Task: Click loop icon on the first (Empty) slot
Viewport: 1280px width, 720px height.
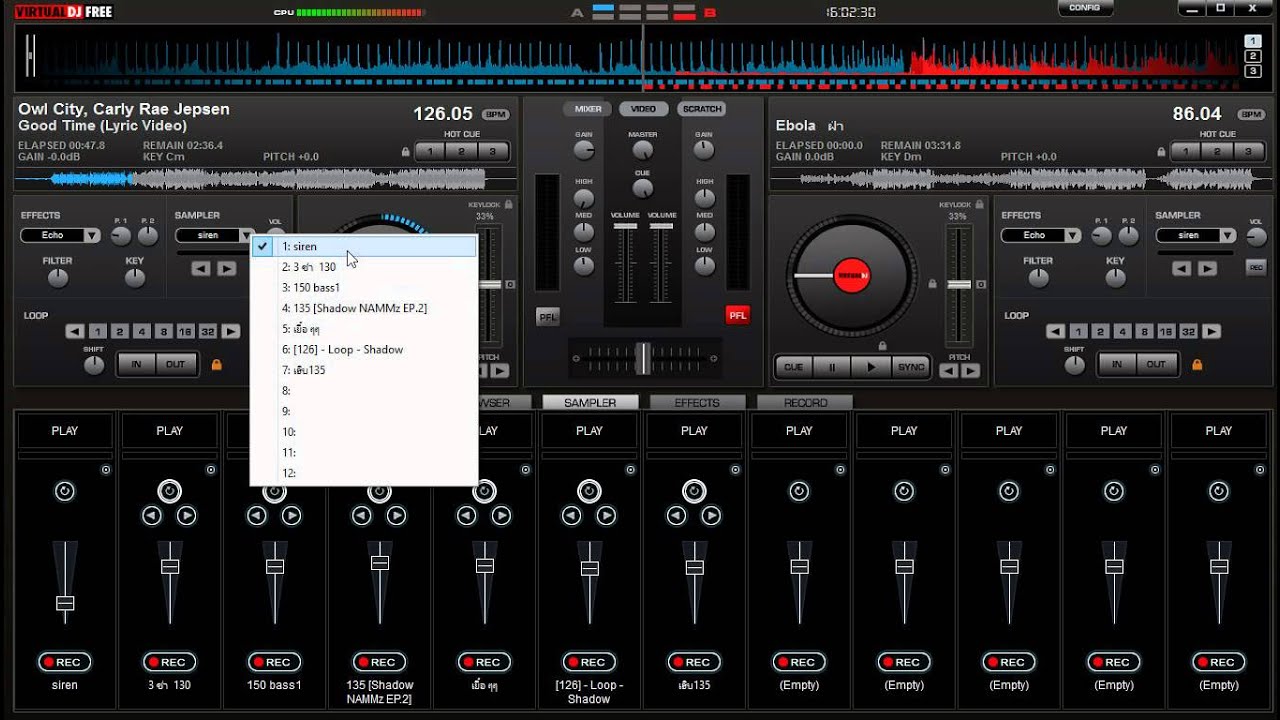Action: coord(799,491)
